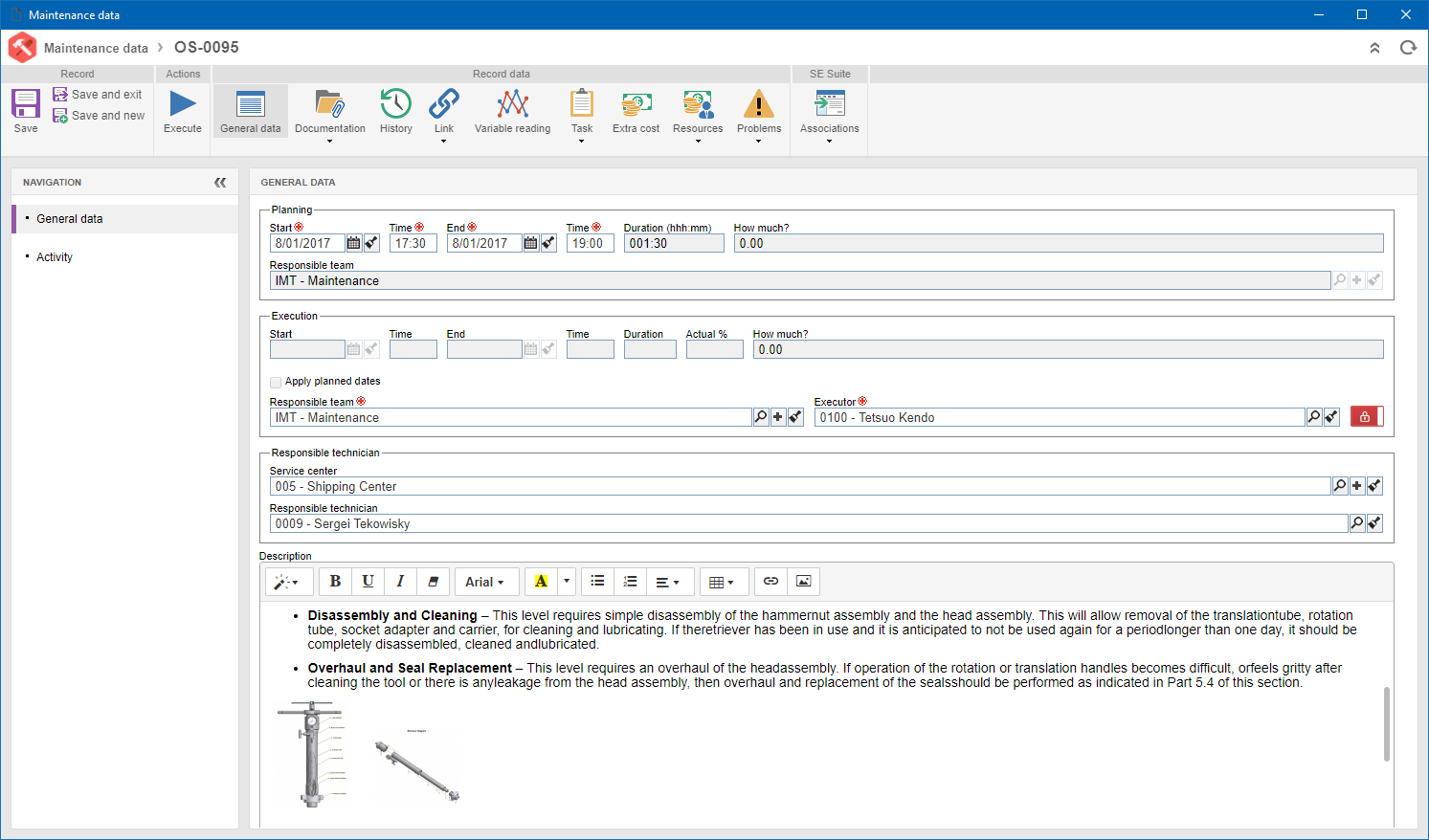Expand the Arial font dropdown
Screen dimensions: 1429x840
pos(486,582)
